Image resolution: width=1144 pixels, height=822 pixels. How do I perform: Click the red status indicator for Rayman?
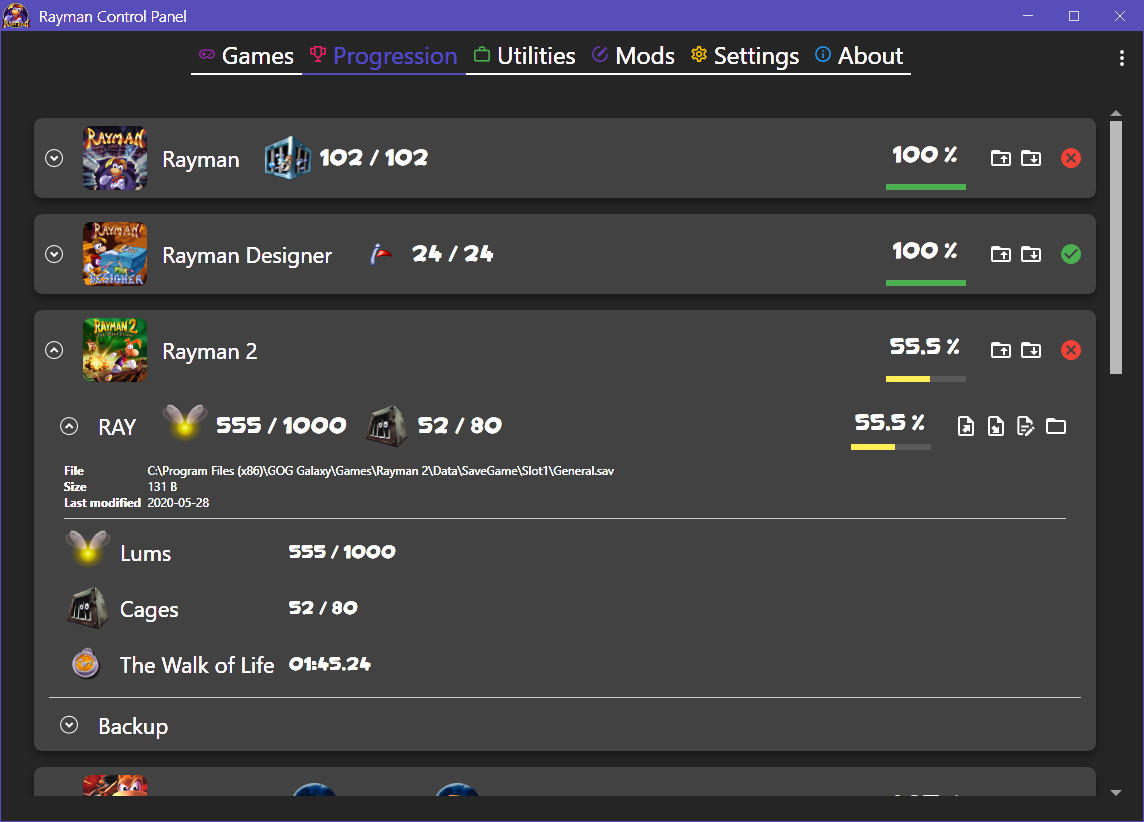(x=1071, y=158)
